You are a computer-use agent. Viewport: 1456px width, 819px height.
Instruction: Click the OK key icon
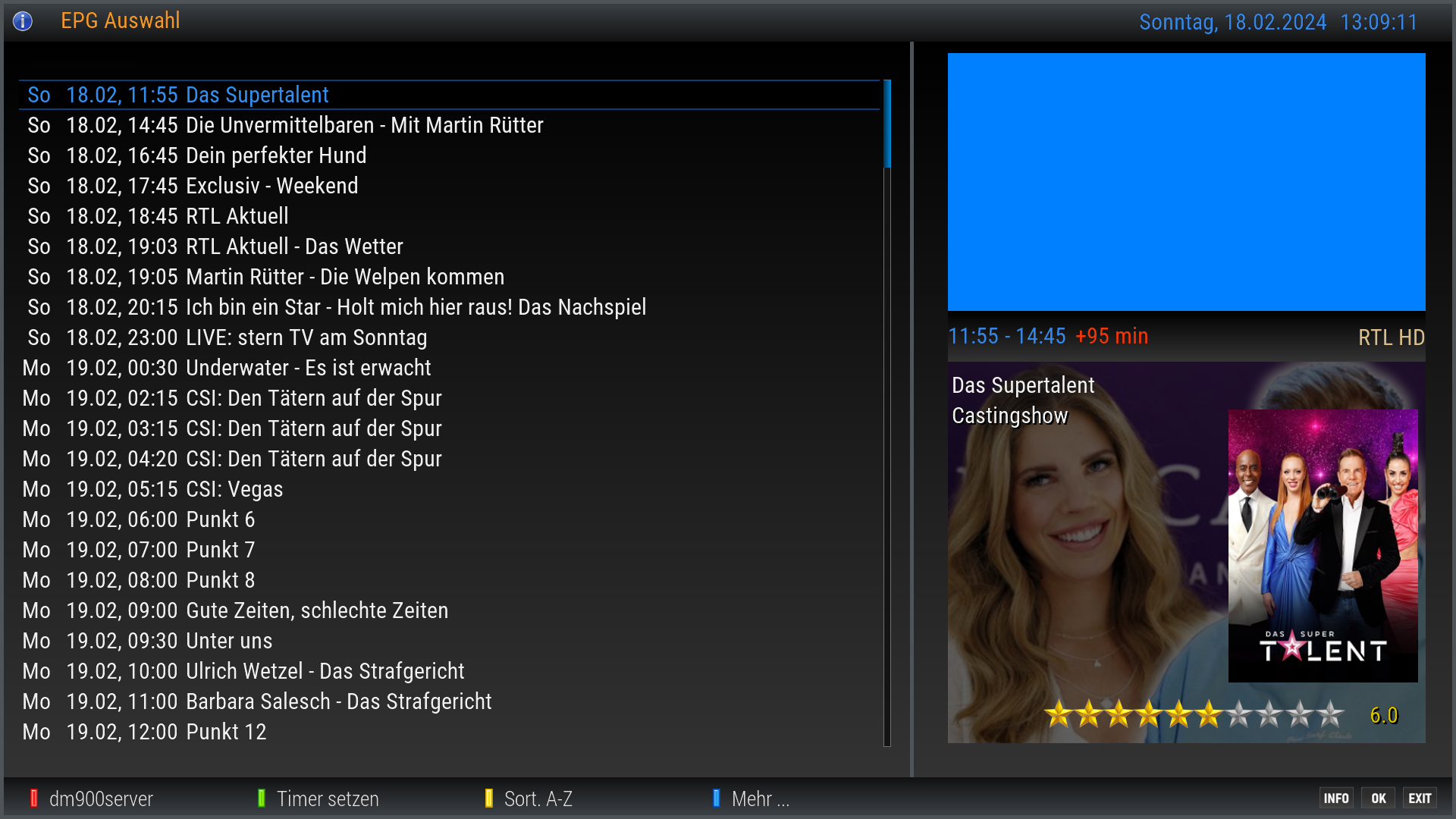point(1378,799)
